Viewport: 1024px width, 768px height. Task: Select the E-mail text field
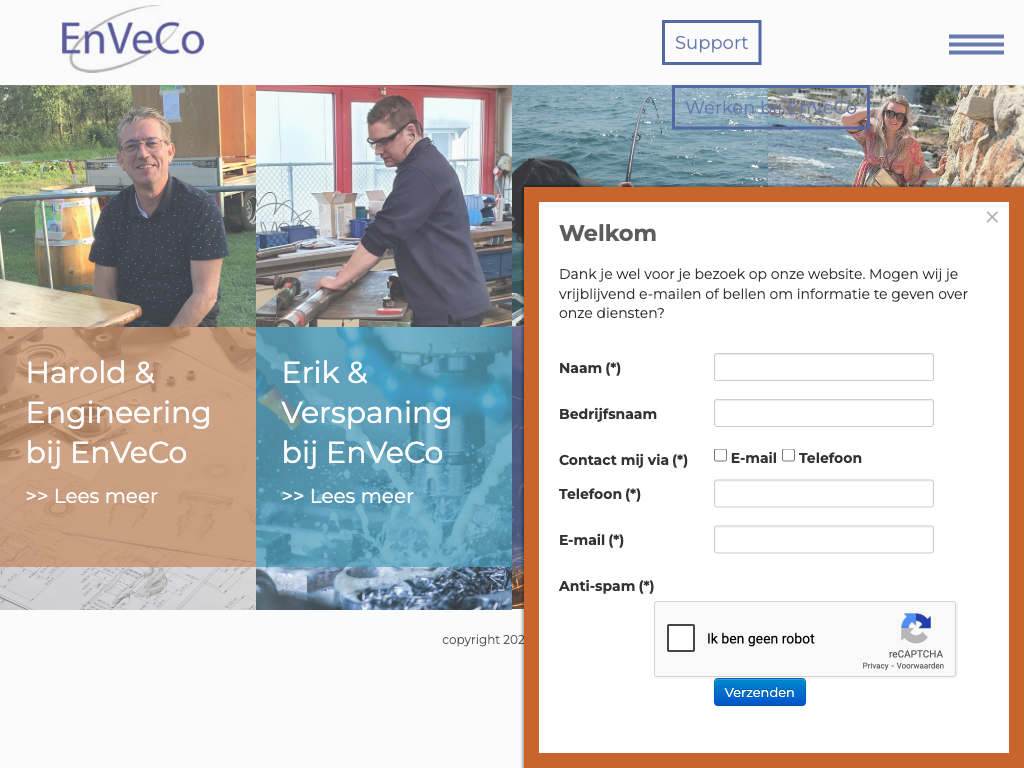pyautogui.click(x=824, y=539)
